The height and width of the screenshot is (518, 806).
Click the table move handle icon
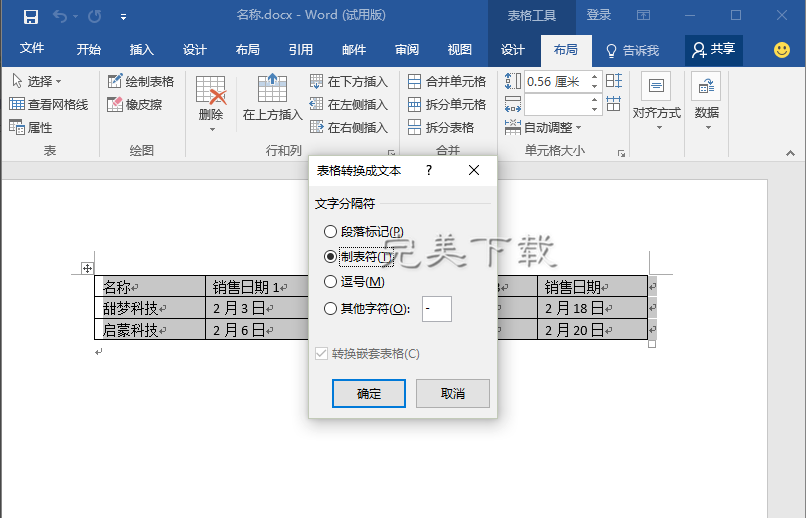pyautogui.click(x=87, y=268)
